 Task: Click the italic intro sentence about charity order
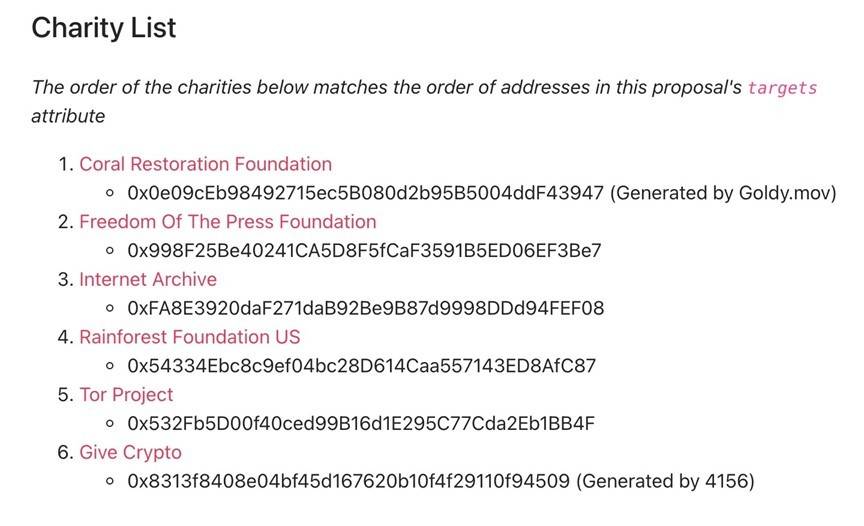tap(424, 101)
